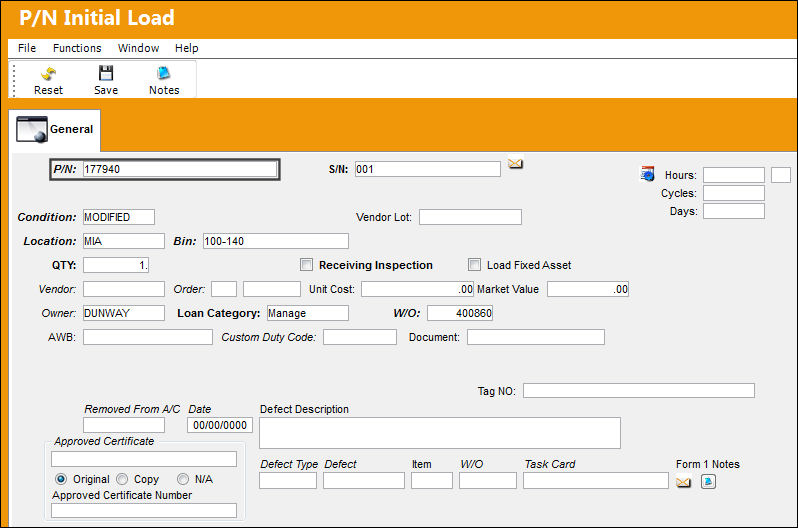Select the Copy radio button
This screenshot has width=798, height=528.
[122, 479]
